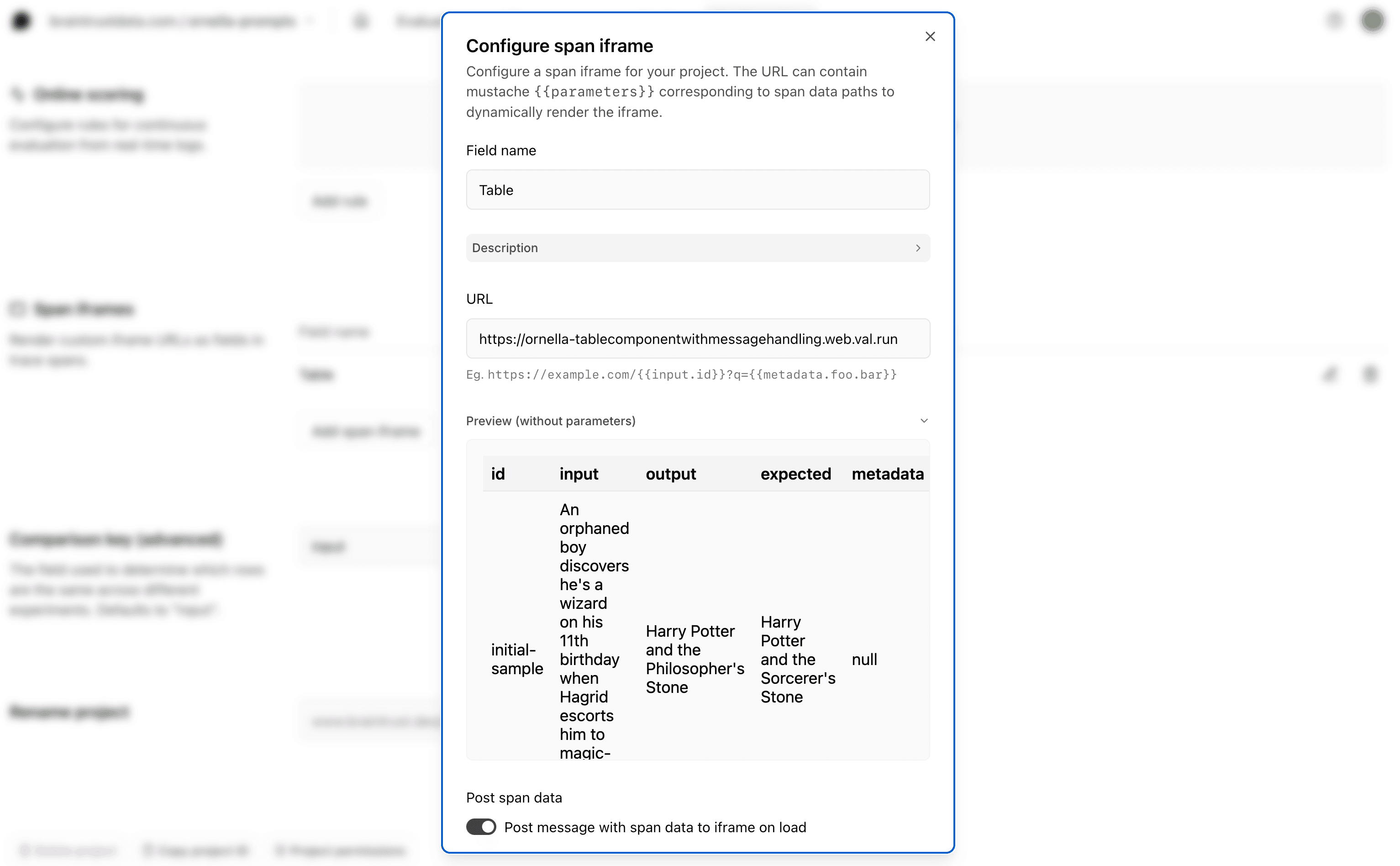Screen dimensions: 1400x866
Task: Close the Configure span iframe dialog
Action: pos(930,36)
